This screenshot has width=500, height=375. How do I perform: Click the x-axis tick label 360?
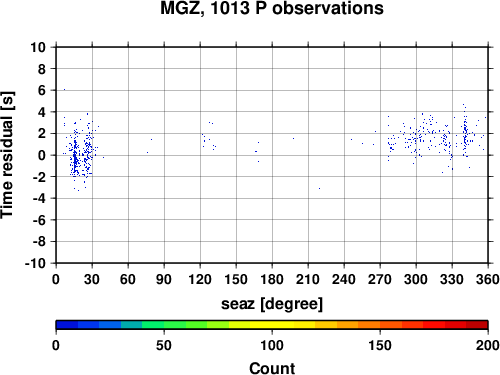pyautogui.click(x=488, y=279)
